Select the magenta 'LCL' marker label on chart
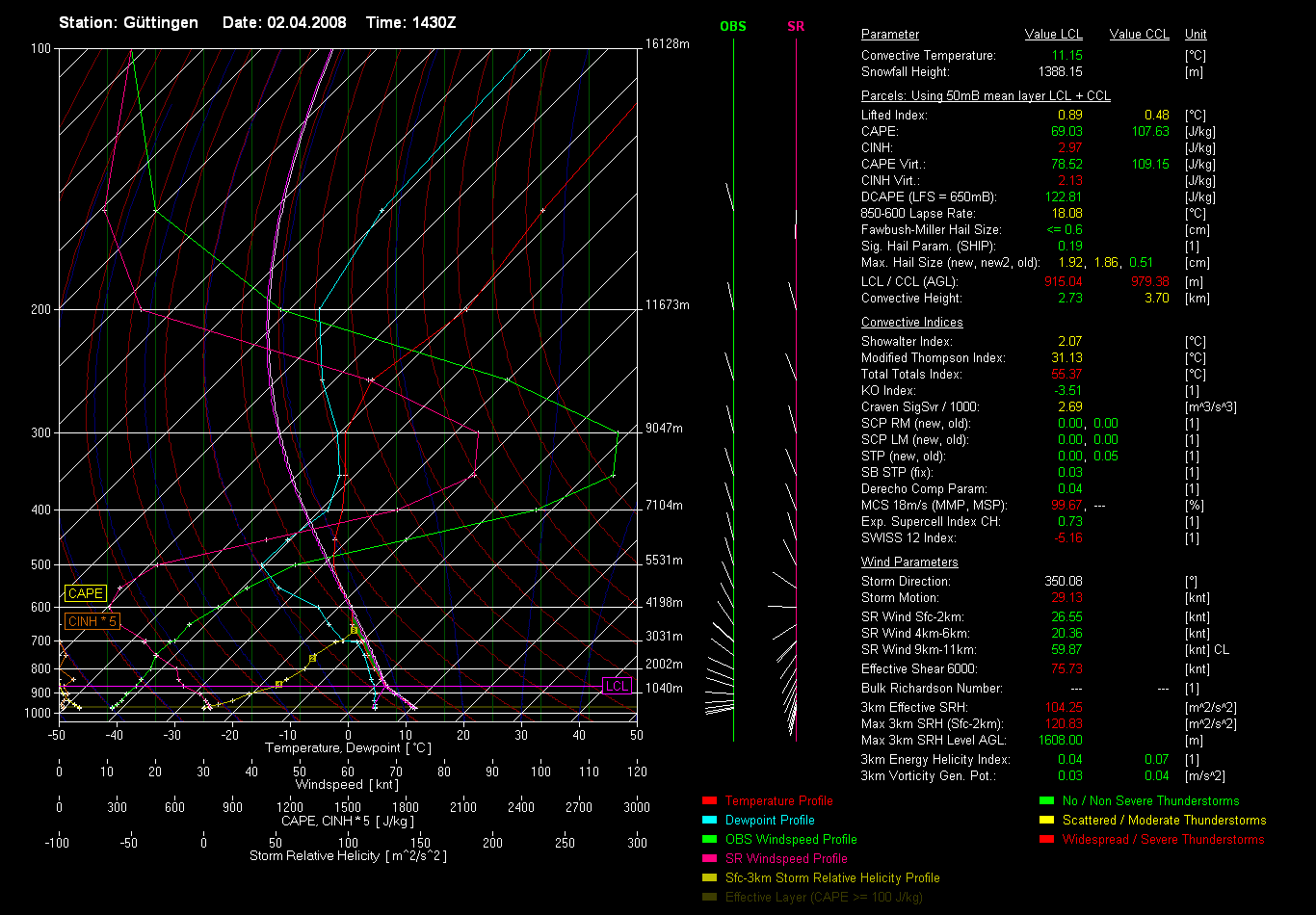 (617, 687)
